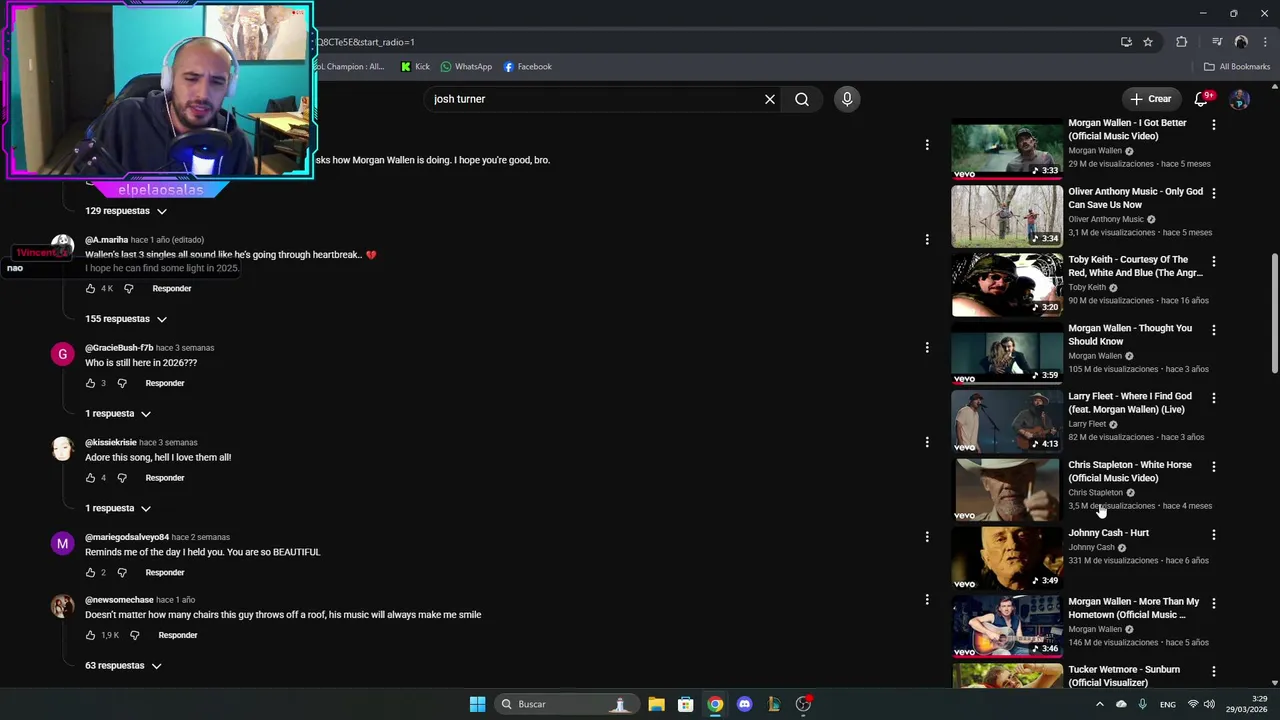Click the Windows Start button
1280x720 pixels.
pyautogui.click(x=478, y=704)
